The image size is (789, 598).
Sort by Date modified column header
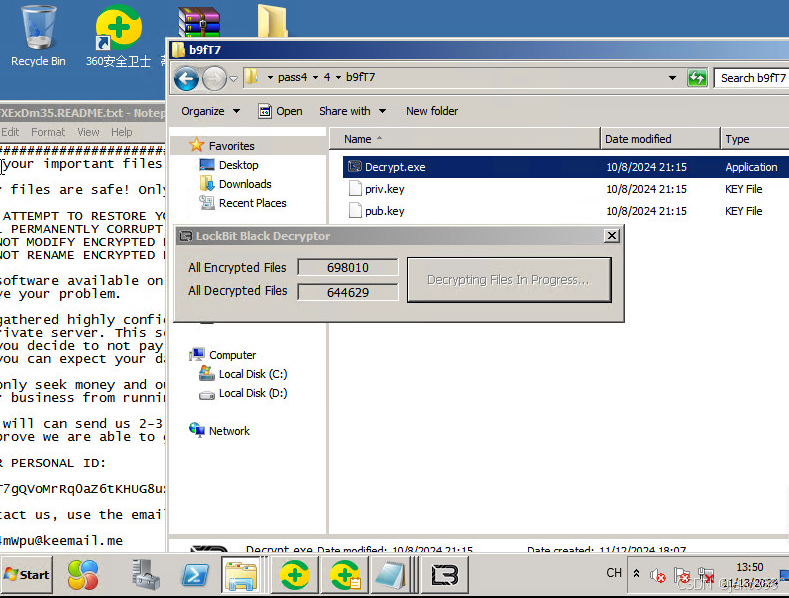click(x=660, y=139)
